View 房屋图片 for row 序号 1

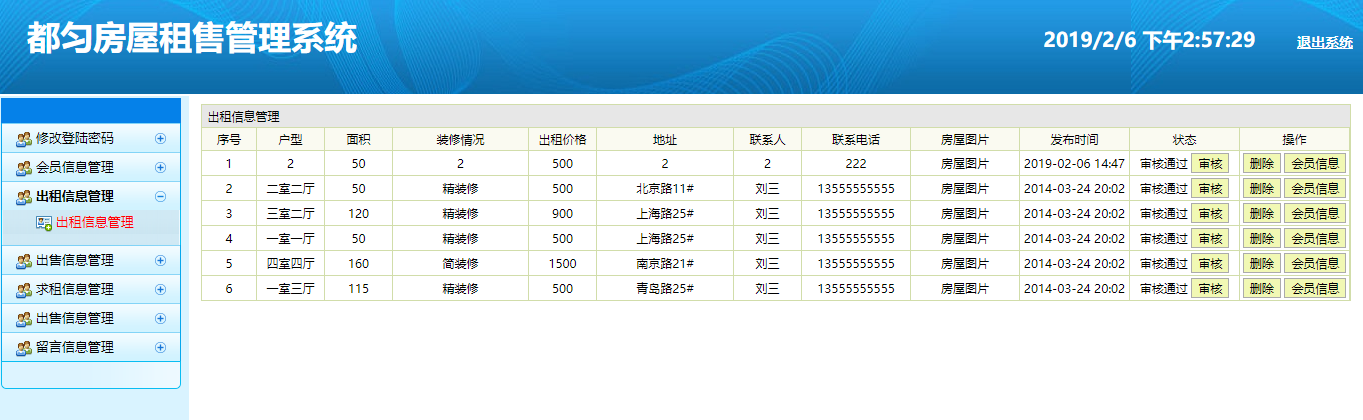(965, 163)
